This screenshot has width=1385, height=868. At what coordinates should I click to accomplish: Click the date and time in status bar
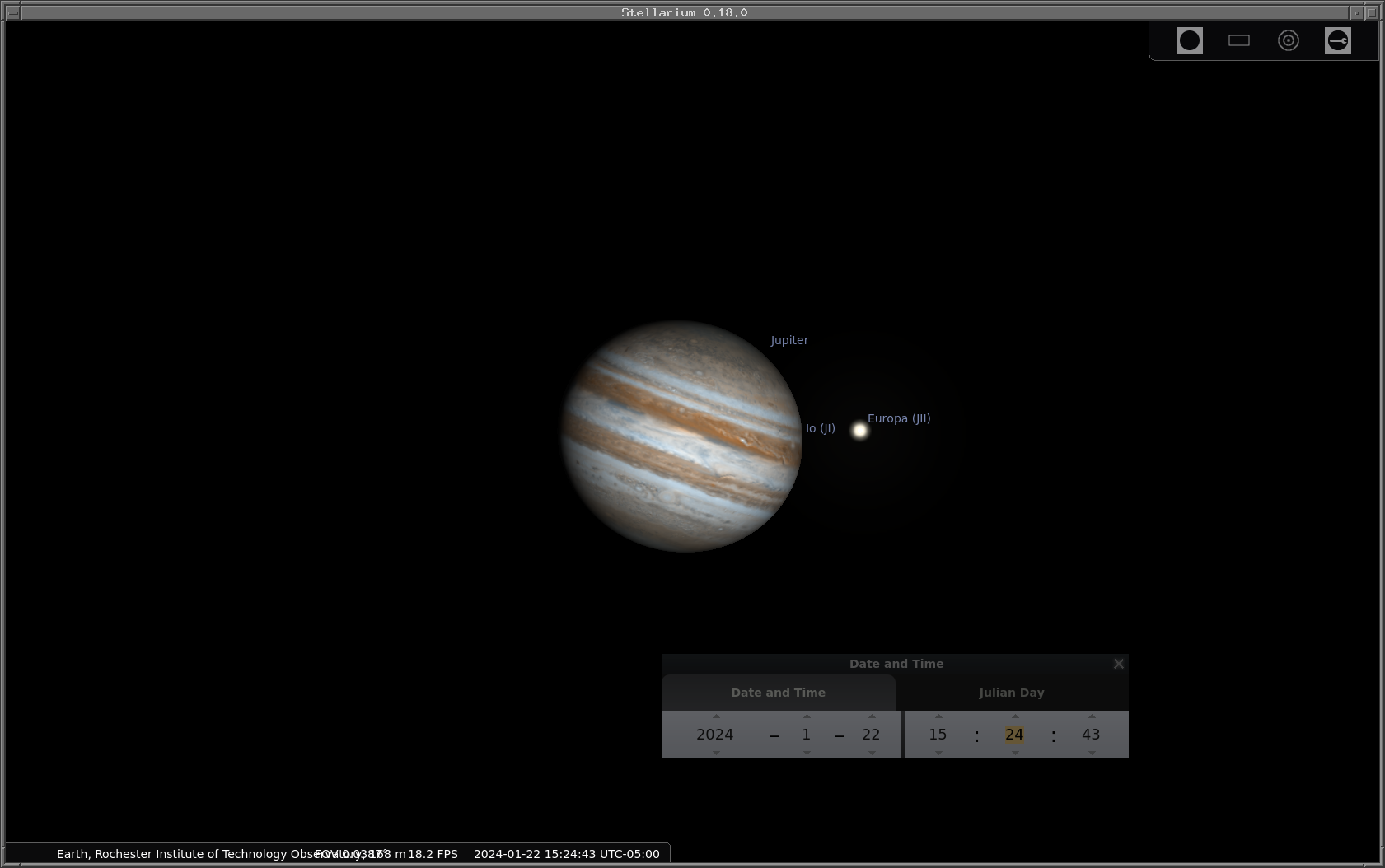(566, 854)
